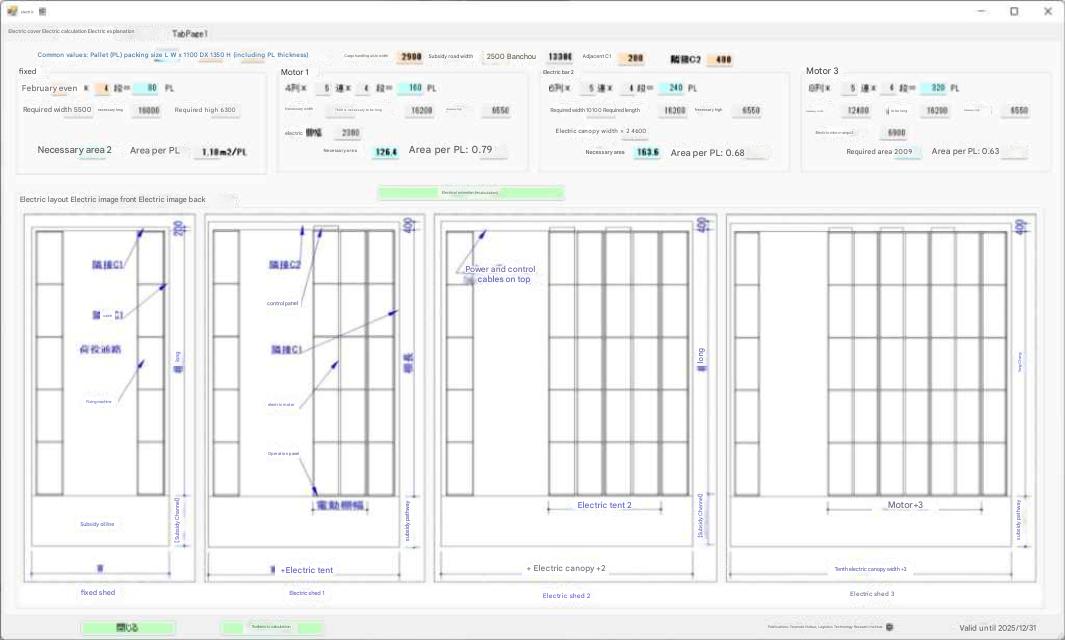Click the 320 PL field in Motor 3
Image resolution: width=1065 pixels, height=640 pixels.
click(x=937, y=88)
